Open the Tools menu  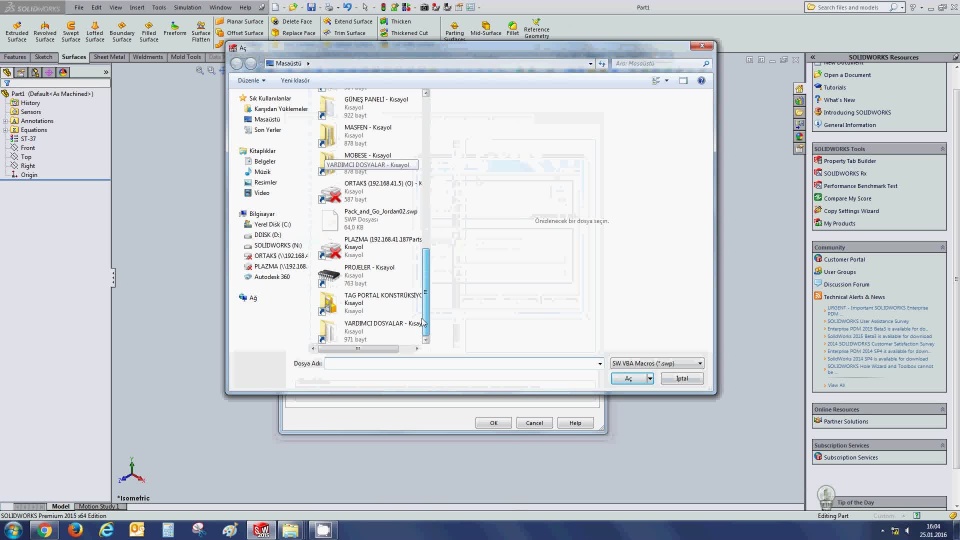159,7
